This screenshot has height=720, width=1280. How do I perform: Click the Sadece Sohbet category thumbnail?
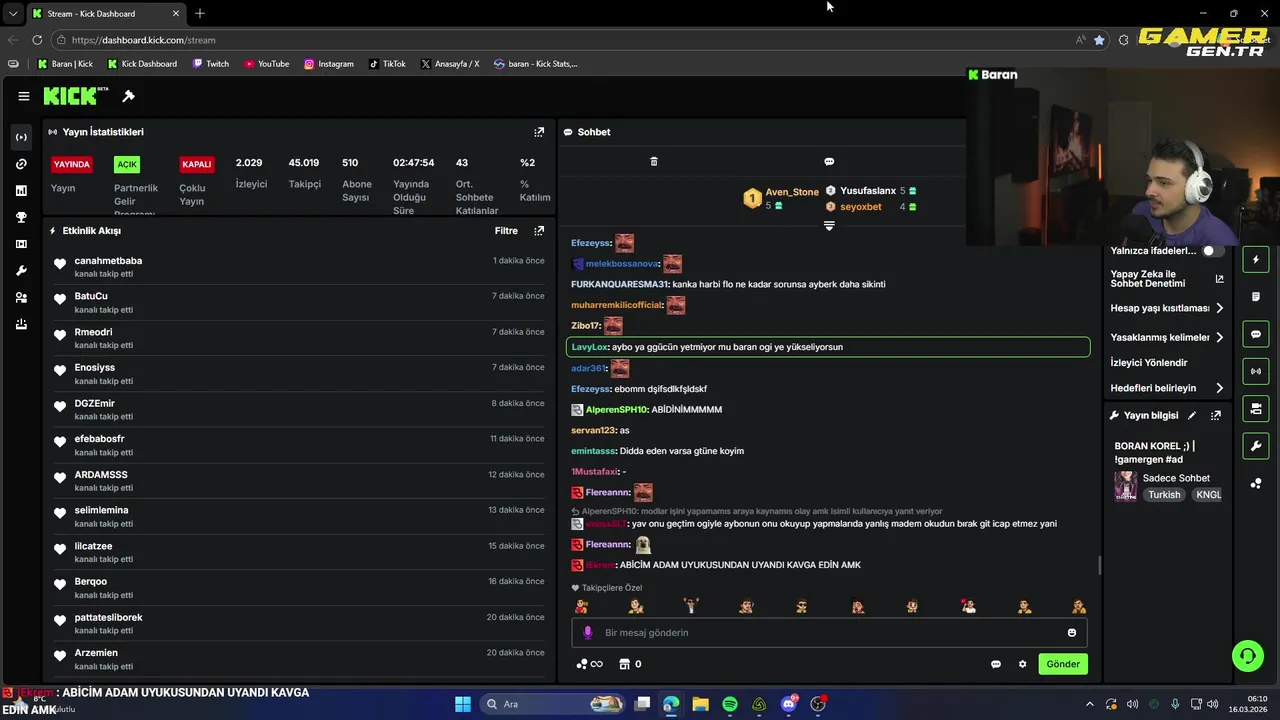1126,486
